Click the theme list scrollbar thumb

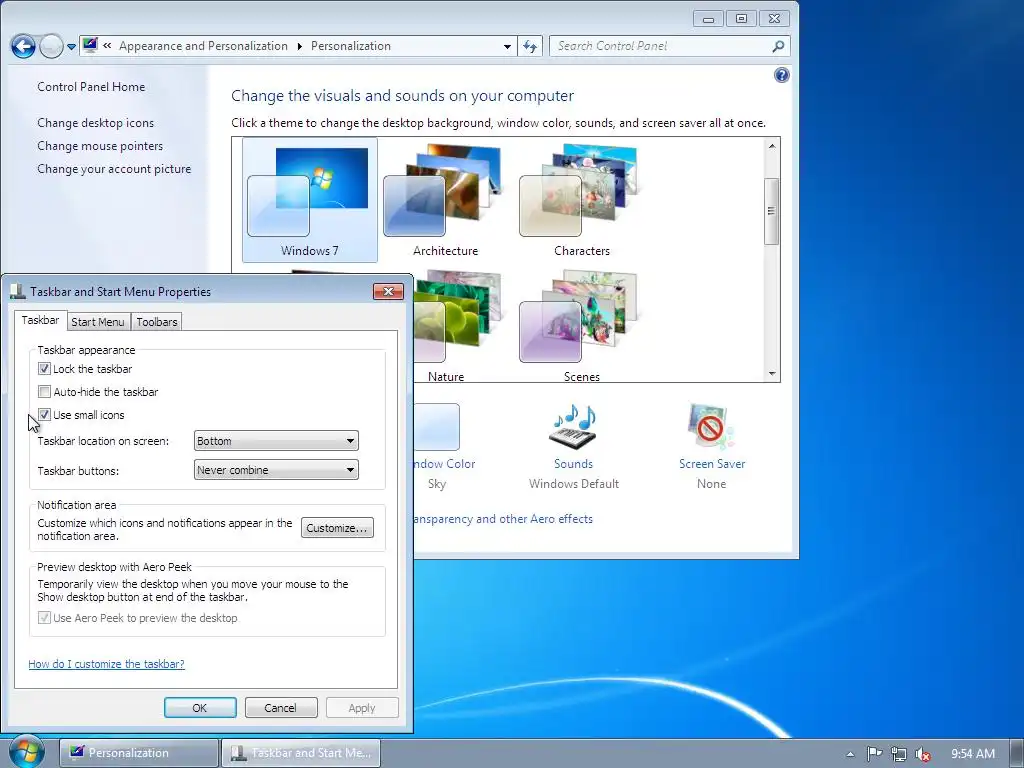coord(771,211)
